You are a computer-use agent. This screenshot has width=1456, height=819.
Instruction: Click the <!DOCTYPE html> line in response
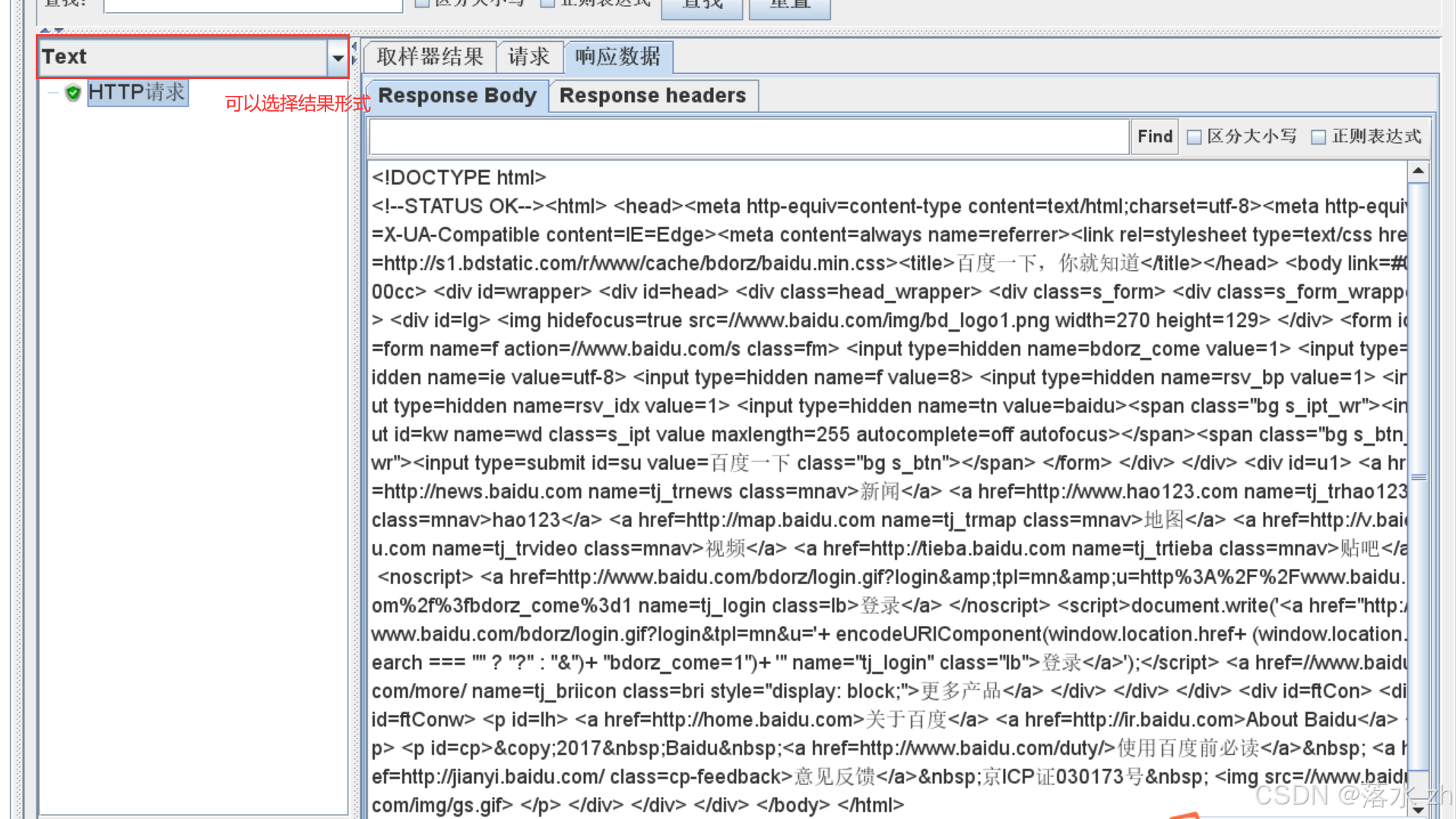click(x=458, y=178)
